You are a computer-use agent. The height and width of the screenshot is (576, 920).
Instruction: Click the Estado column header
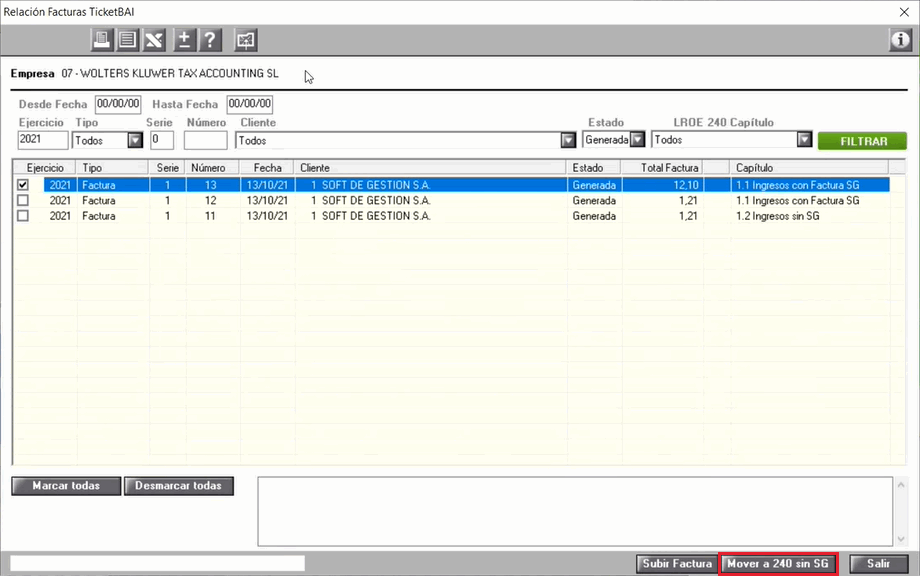[x=594, y=168]
